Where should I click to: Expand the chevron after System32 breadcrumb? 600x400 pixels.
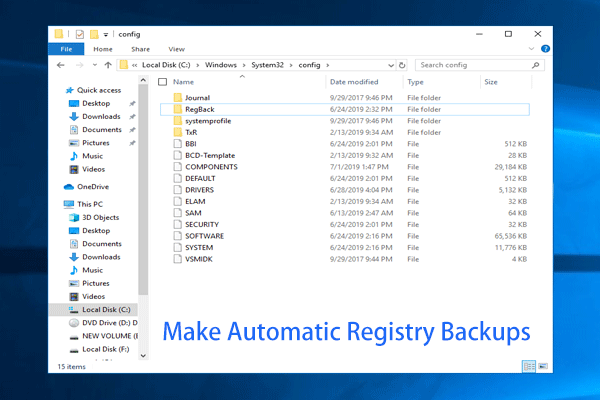(x=291, y=65)
